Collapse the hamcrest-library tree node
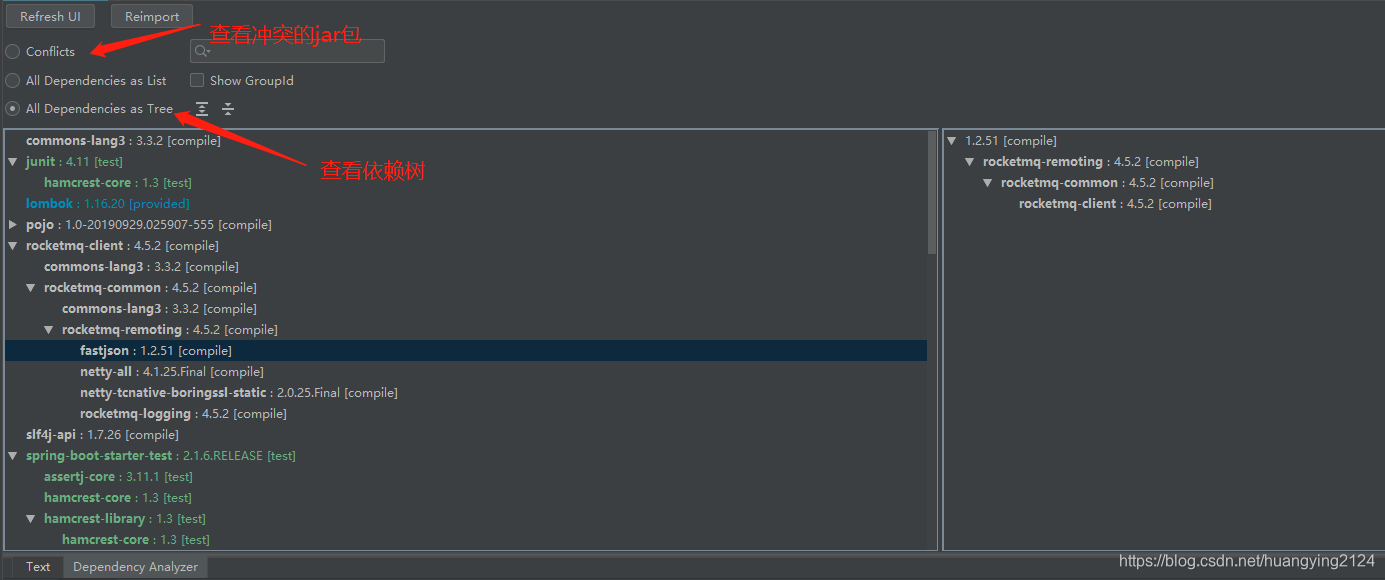Viewport: 1385px width, 580px height. (29, 518)
